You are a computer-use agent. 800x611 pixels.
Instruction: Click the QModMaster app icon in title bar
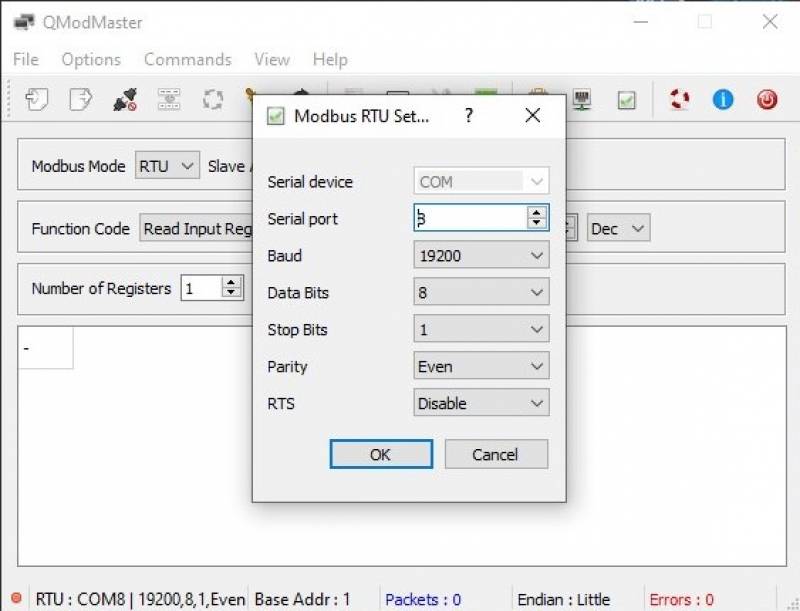23,22
